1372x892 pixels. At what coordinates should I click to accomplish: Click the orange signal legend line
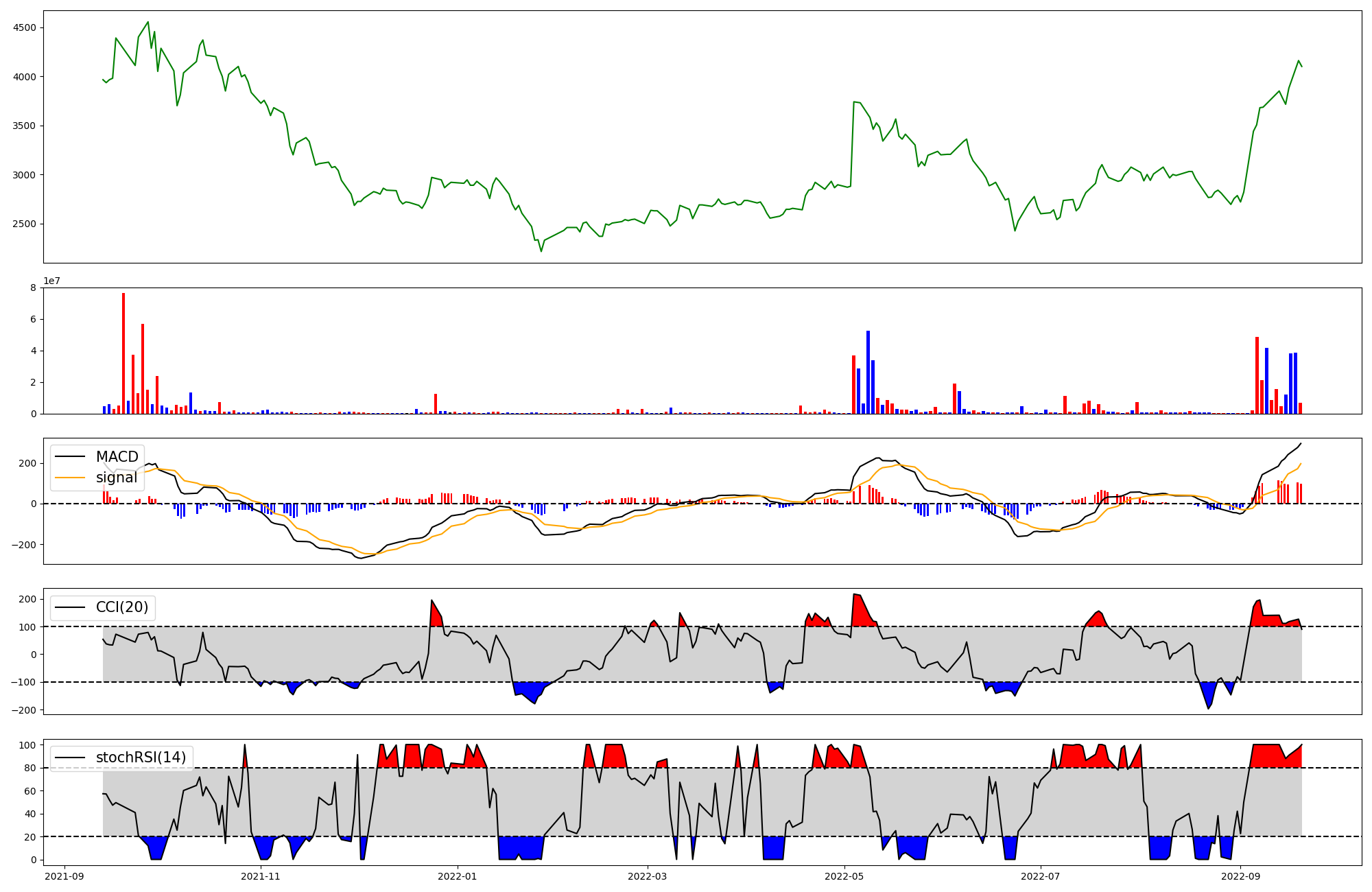[x=70, y=478]
